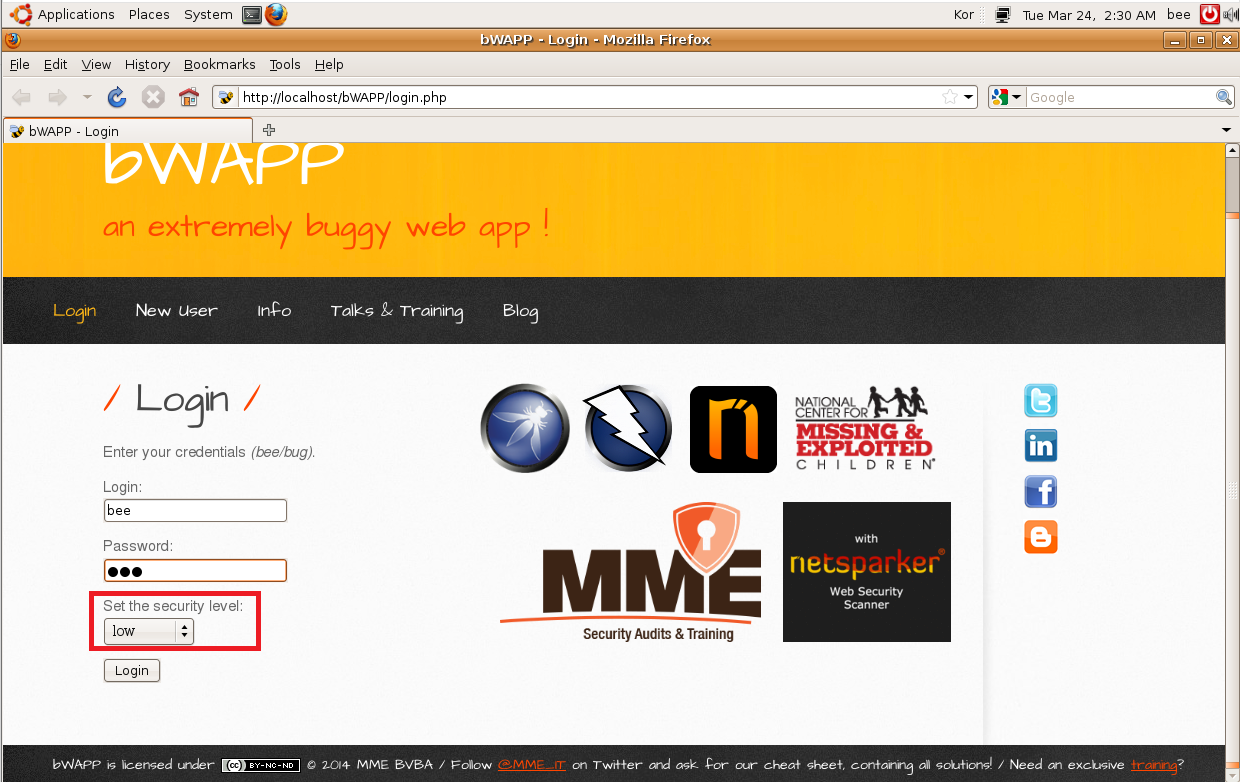Open the Twitter icon link
This screenshot has width=1240, height=782.
[1040, 400]
